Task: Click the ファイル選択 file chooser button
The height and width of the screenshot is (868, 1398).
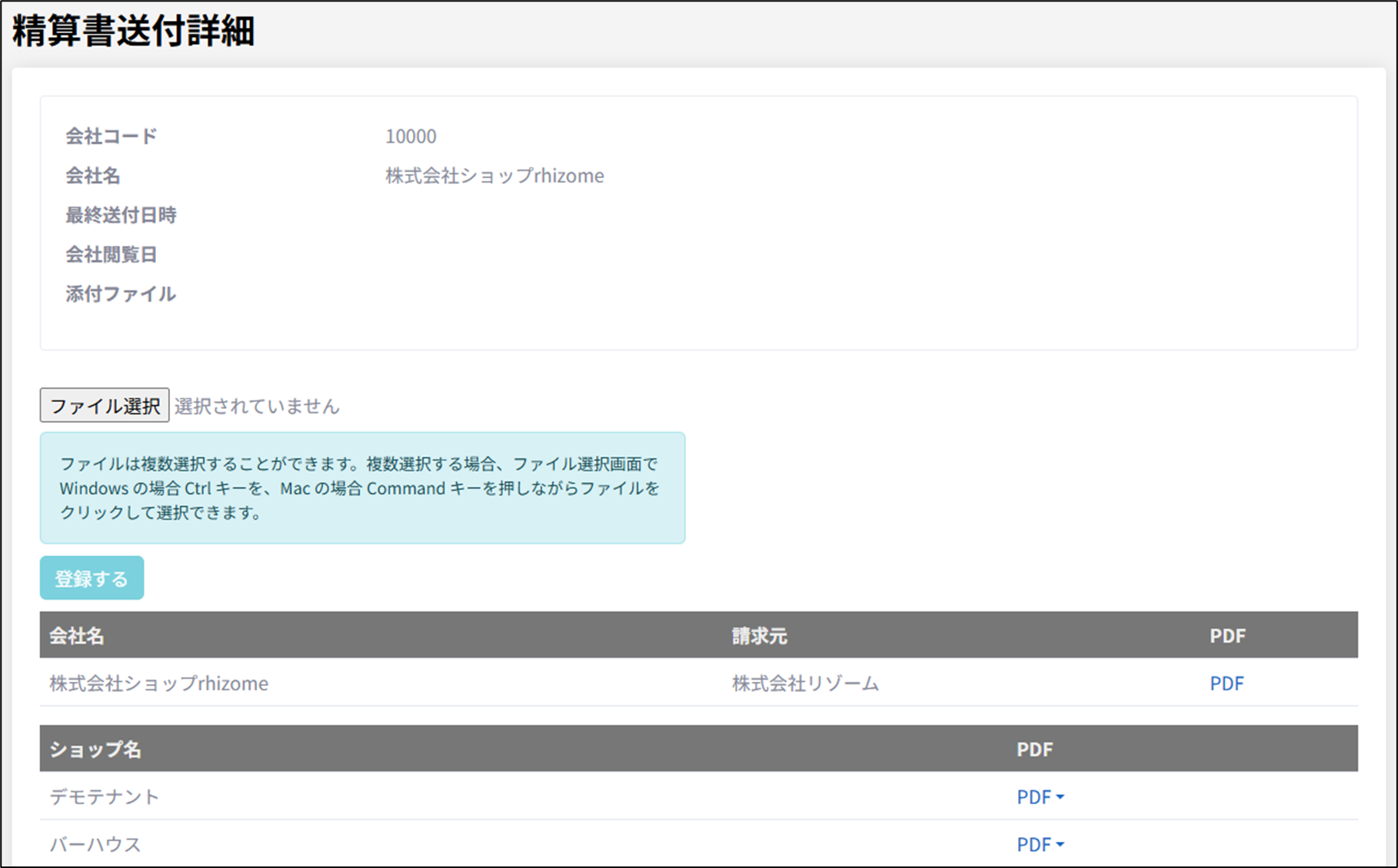Action: 105,405
